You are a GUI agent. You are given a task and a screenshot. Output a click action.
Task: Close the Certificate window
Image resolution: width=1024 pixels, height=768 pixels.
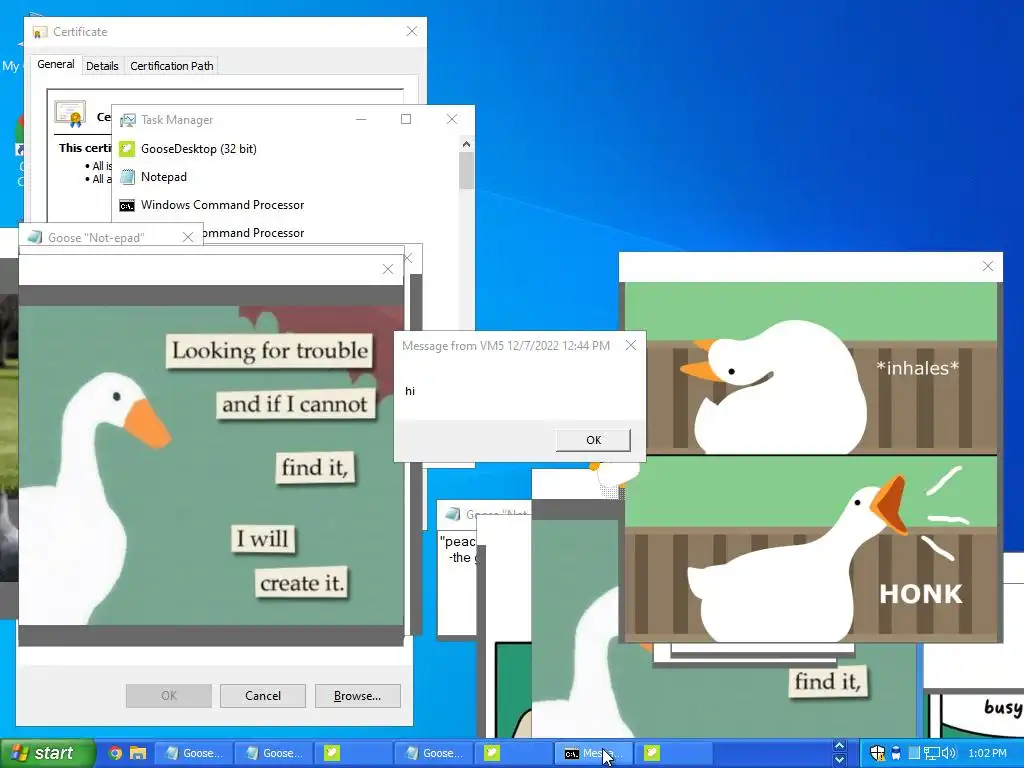411,31
